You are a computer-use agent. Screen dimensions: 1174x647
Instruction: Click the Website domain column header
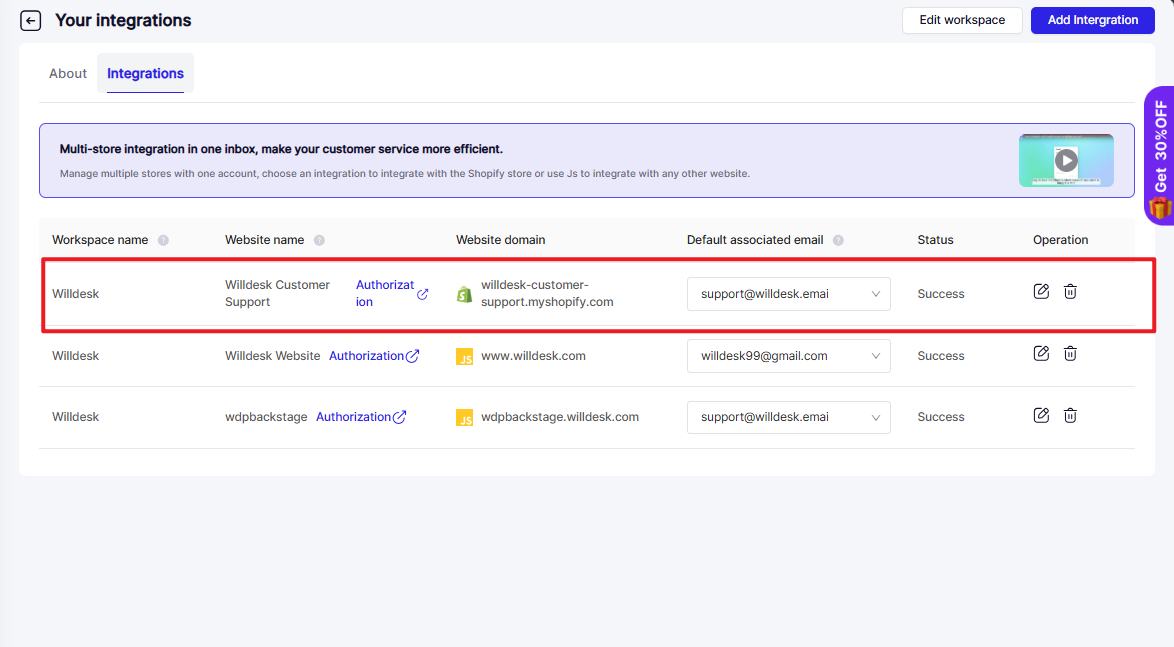click(x=500, y=240)
